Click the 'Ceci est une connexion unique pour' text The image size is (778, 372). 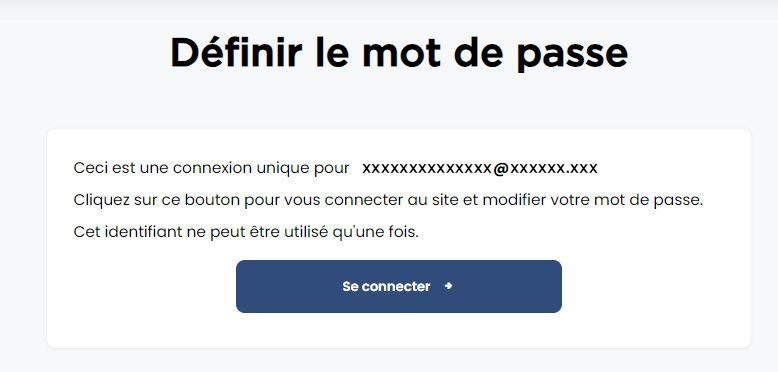tap(211, 168)
